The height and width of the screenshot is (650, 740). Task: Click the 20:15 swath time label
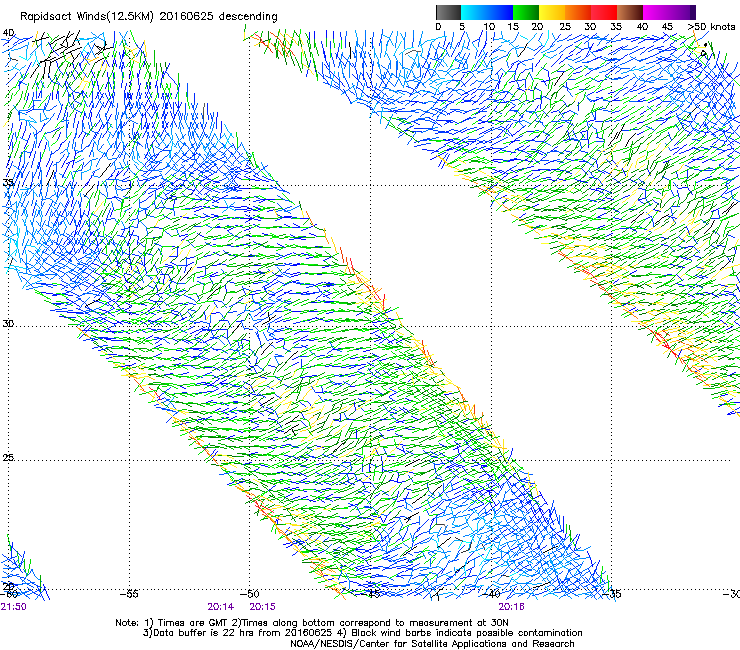tap(262, 607)
